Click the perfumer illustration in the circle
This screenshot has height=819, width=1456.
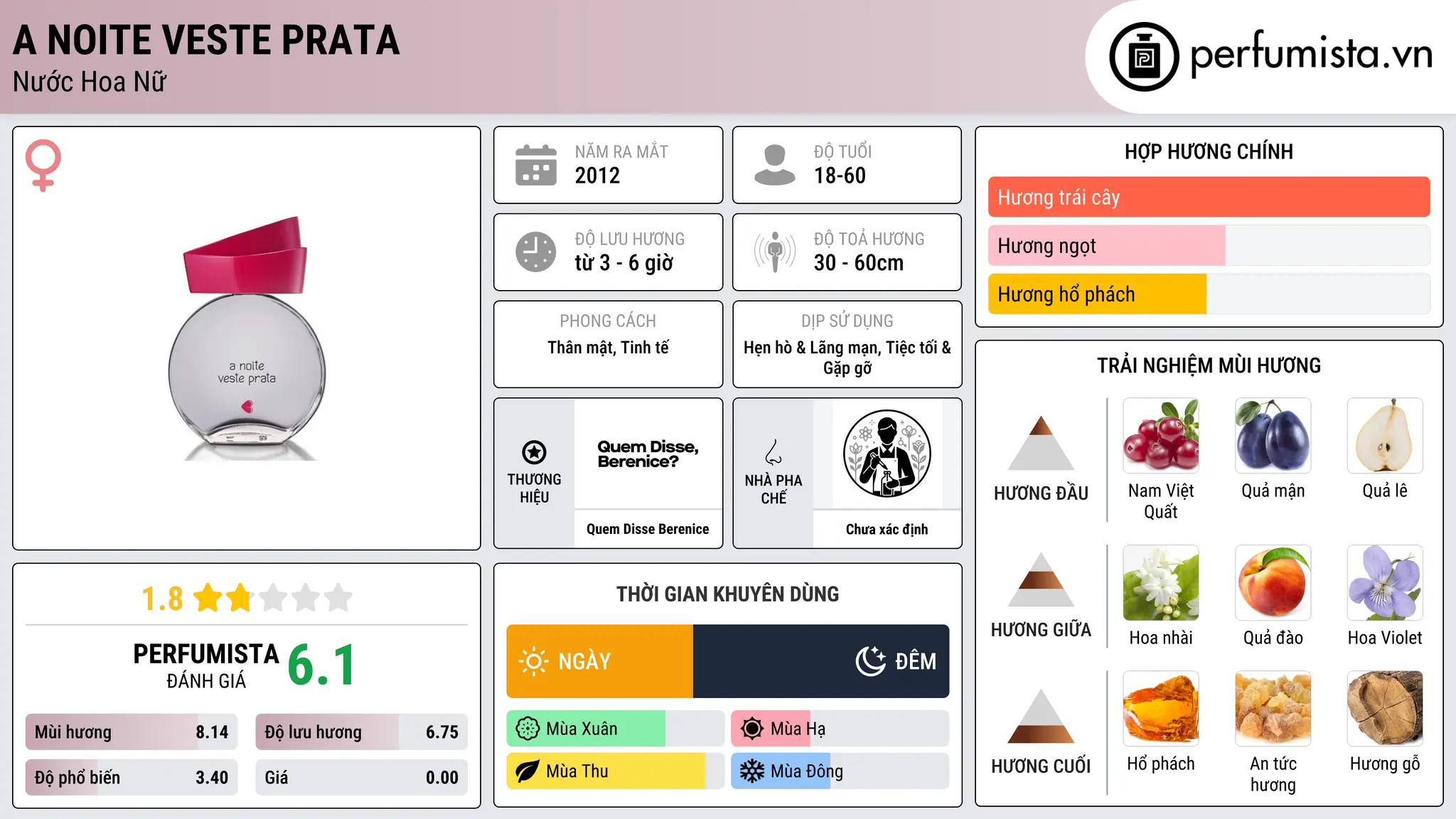coord(887,454)
